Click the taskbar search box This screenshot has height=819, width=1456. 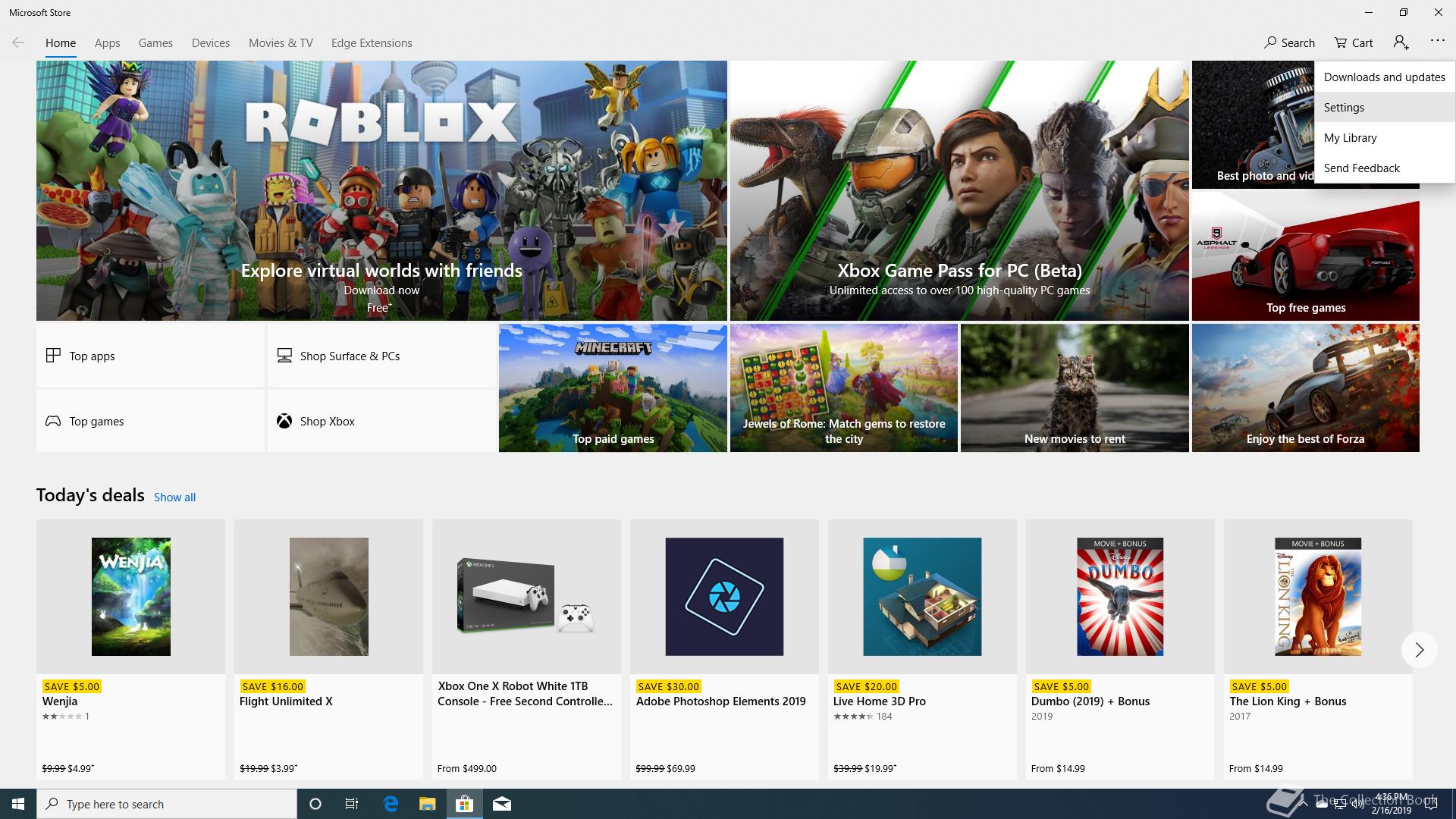(x=167, y=804)
